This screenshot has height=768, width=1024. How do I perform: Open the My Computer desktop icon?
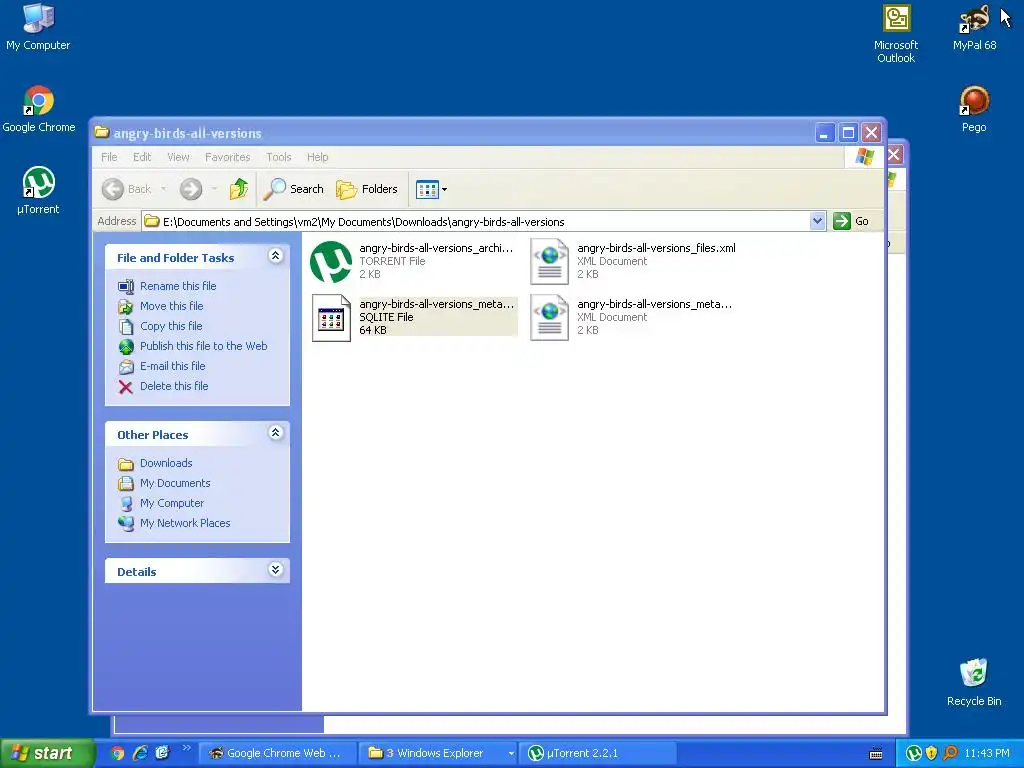coord(38,26)
